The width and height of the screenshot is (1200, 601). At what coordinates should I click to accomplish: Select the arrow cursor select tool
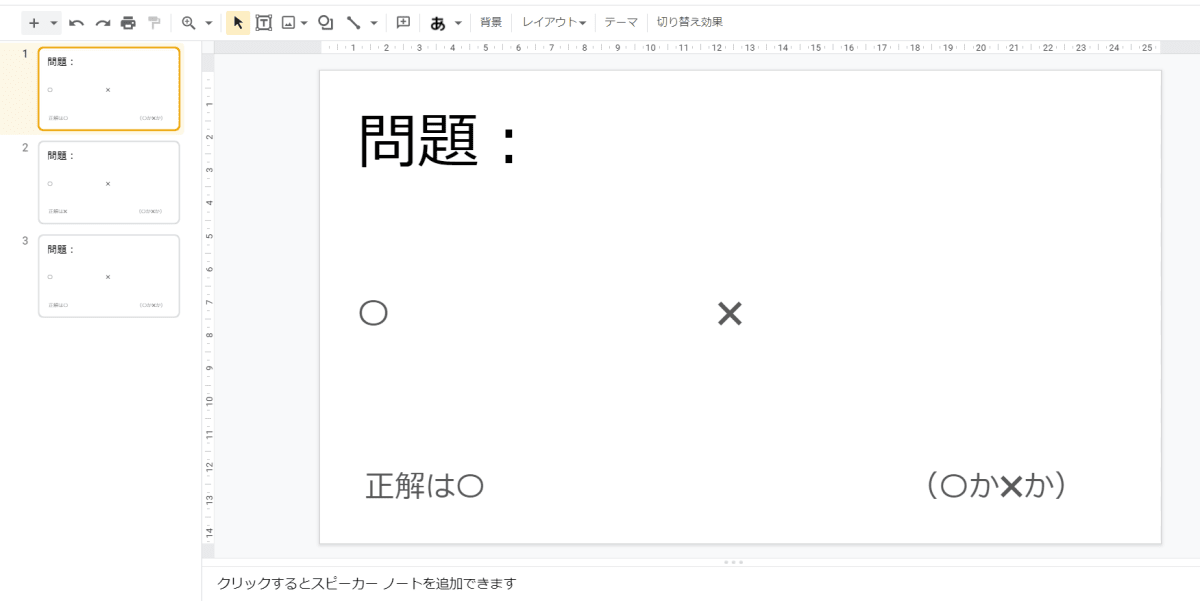[x=238, y=23]
